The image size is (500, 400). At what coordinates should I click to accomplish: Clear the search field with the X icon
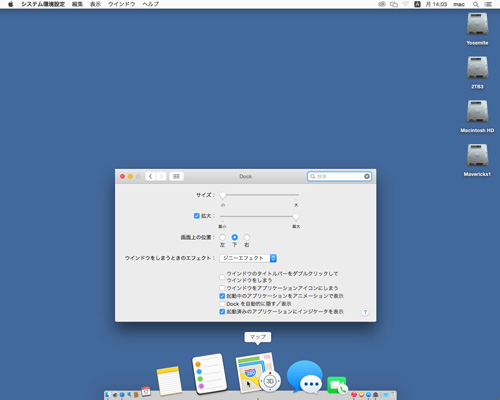[367, 176]
